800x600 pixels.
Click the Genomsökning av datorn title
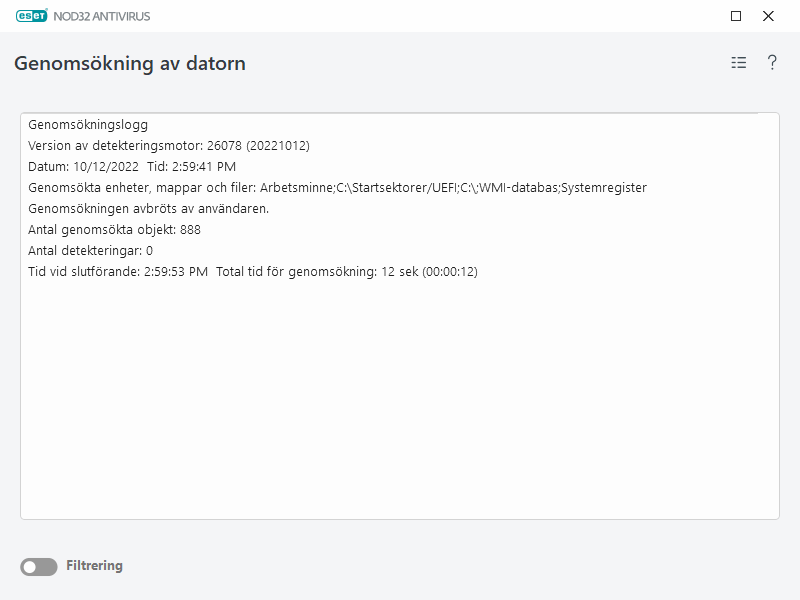coord(130,62)
